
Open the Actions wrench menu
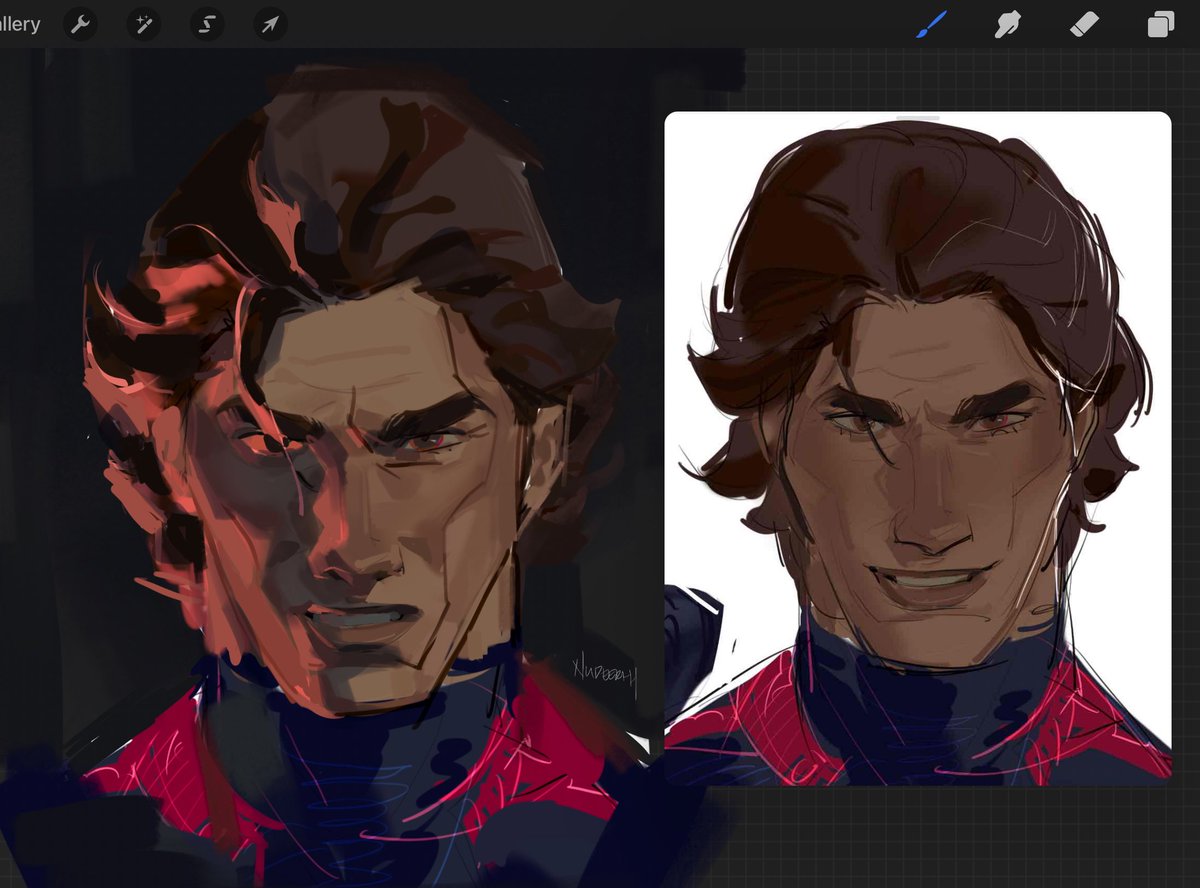[81, 24]
